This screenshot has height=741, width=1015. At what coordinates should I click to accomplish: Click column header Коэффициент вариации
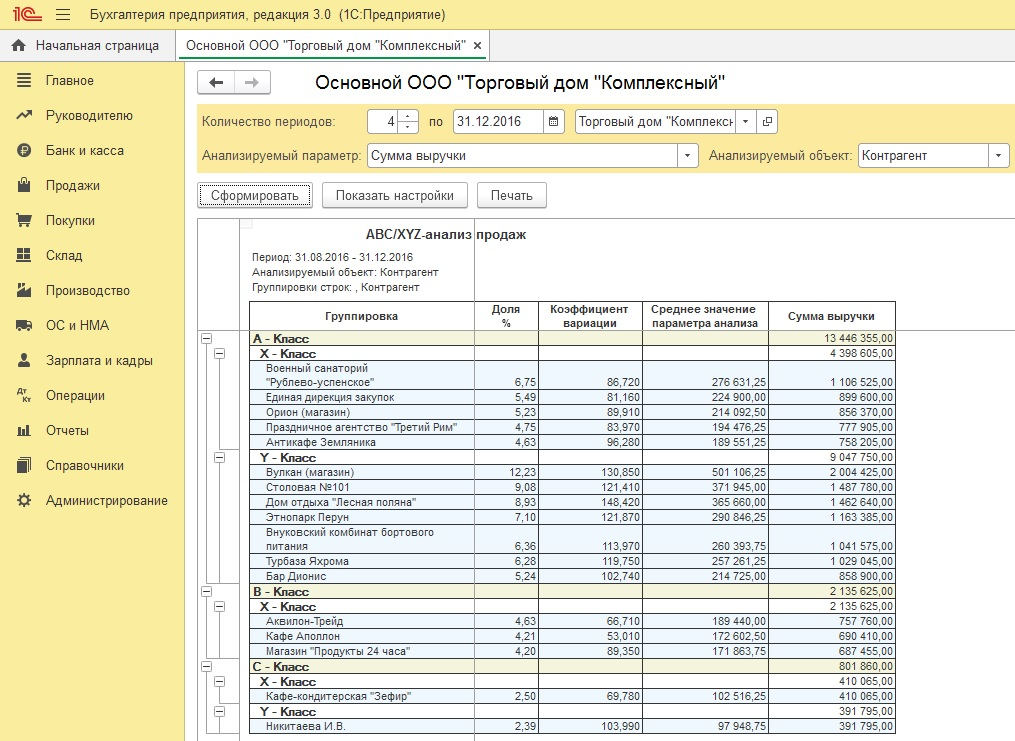click(589, 316)
